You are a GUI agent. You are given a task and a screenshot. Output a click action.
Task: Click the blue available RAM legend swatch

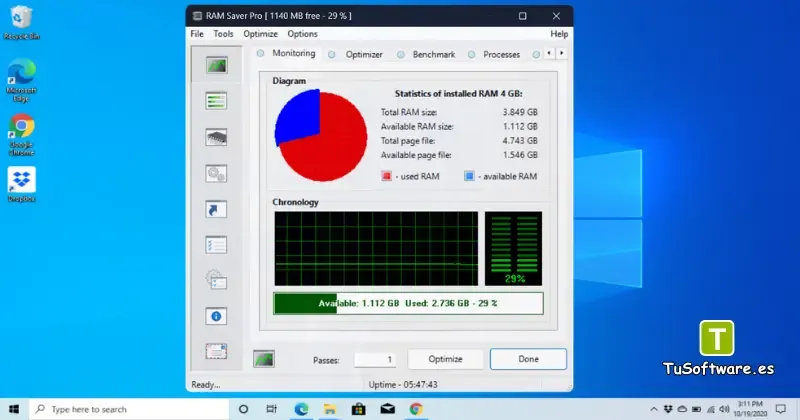(x=469, y=176)
